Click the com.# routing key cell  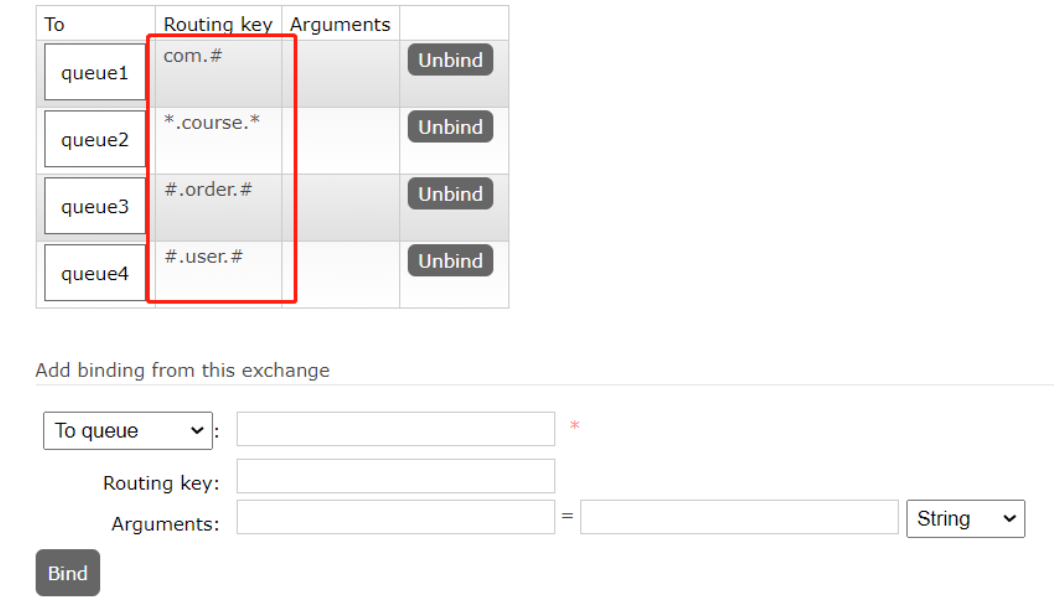pos(219,73)
